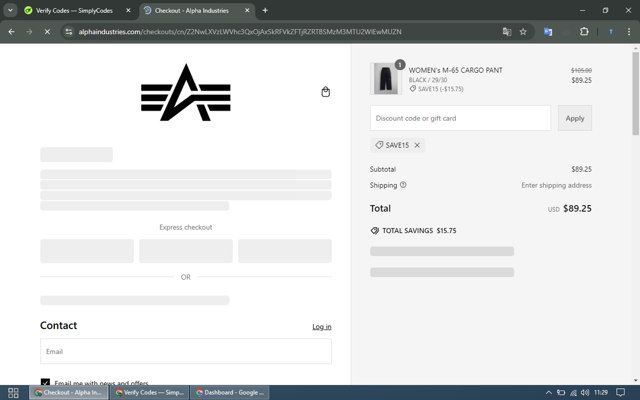640x400 pixels.
Task: Remove the SAVE15 discount code
Action: [x=417, y=145]
